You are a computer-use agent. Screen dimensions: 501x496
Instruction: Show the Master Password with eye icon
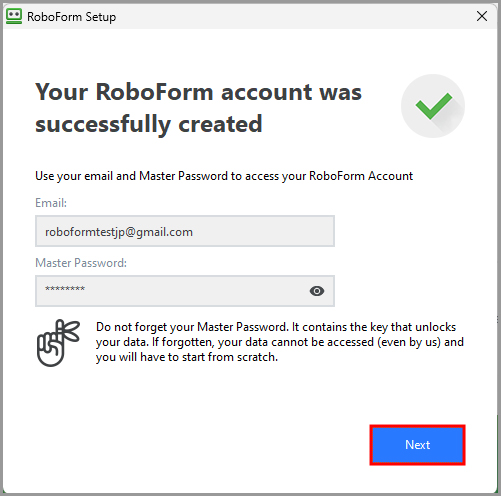[317, 291]
